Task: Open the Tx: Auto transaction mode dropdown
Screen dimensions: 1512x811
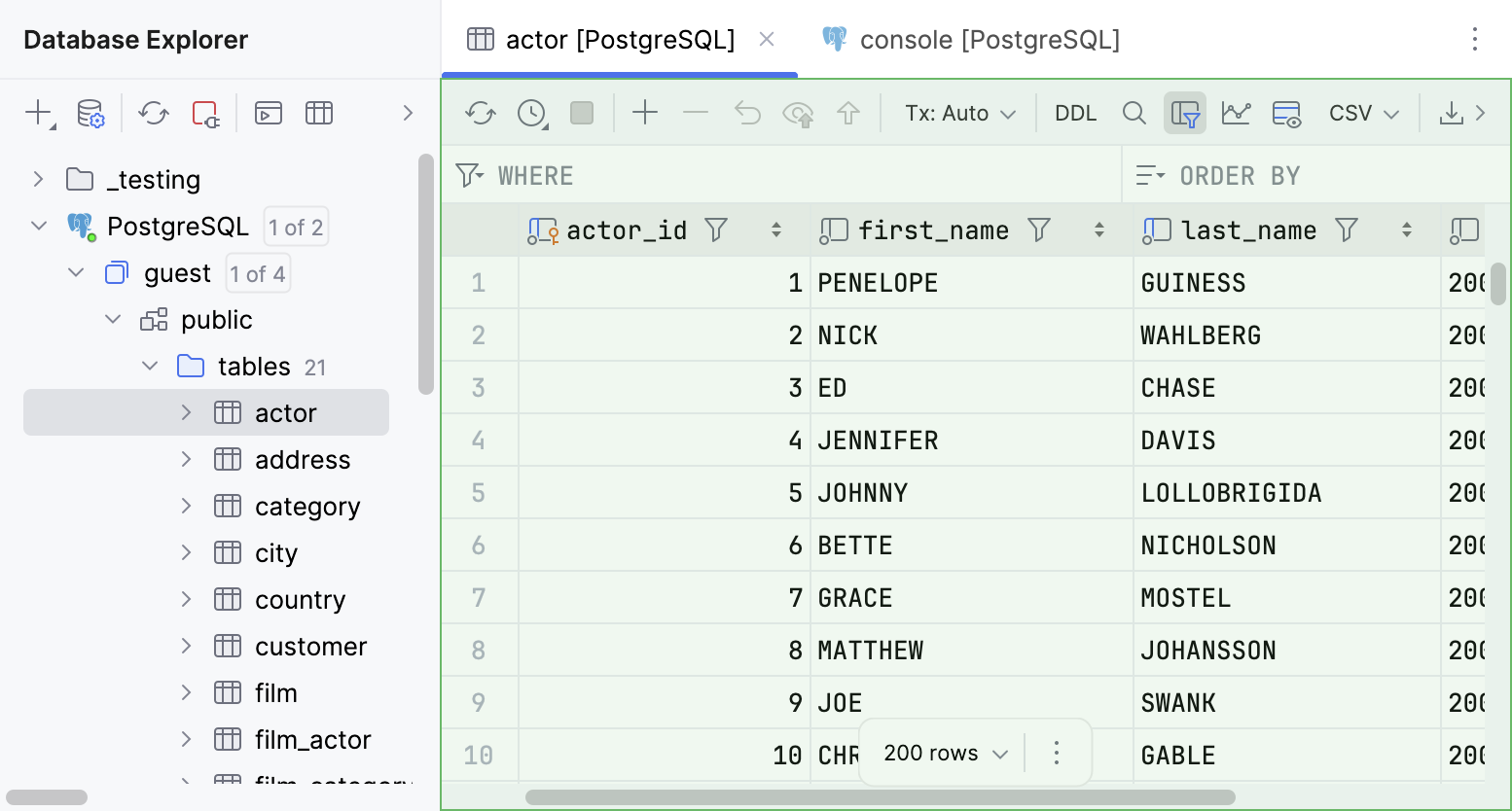Action: (958, 113)
